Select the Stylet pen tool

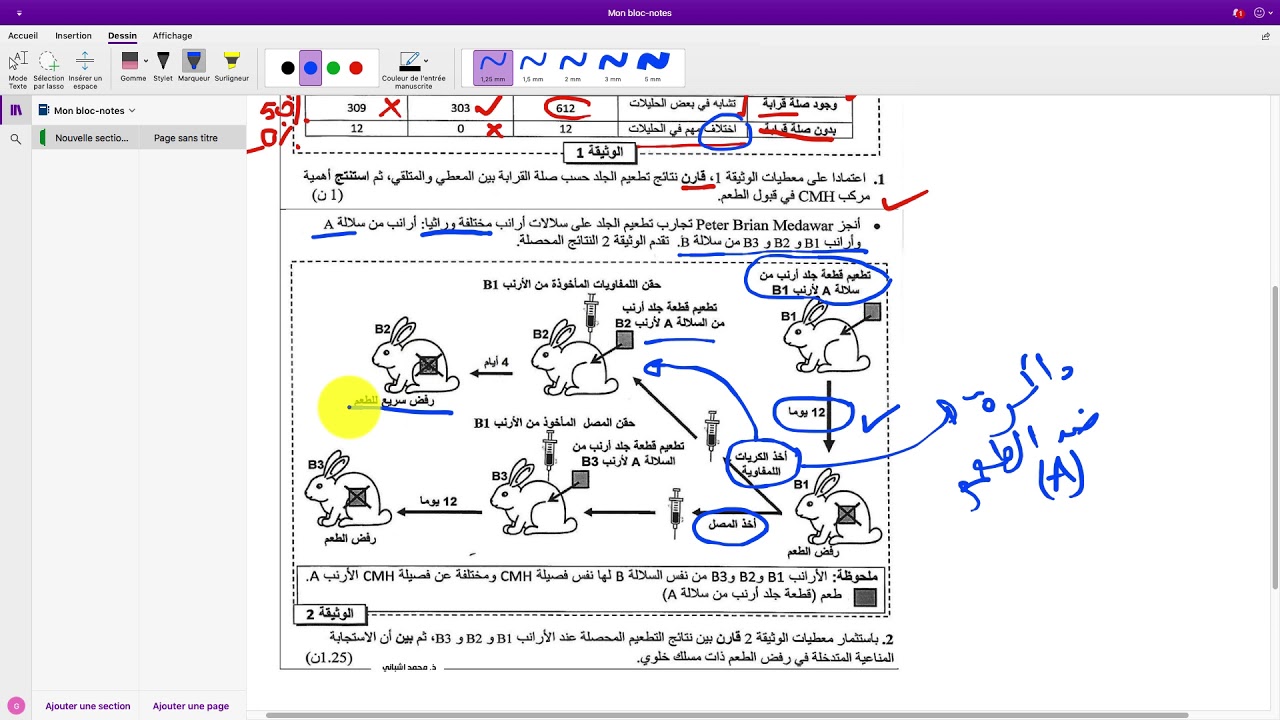[163, 67]
